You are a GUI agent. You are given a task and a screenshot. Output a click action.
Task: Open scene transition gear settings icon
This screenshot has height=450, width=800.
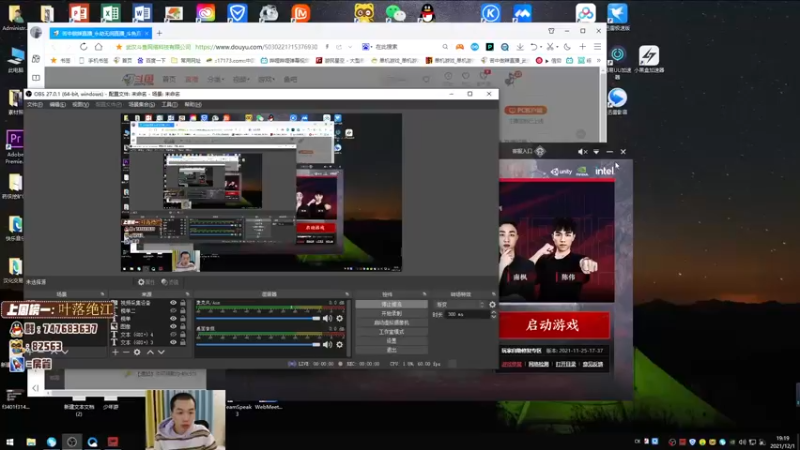492,305
